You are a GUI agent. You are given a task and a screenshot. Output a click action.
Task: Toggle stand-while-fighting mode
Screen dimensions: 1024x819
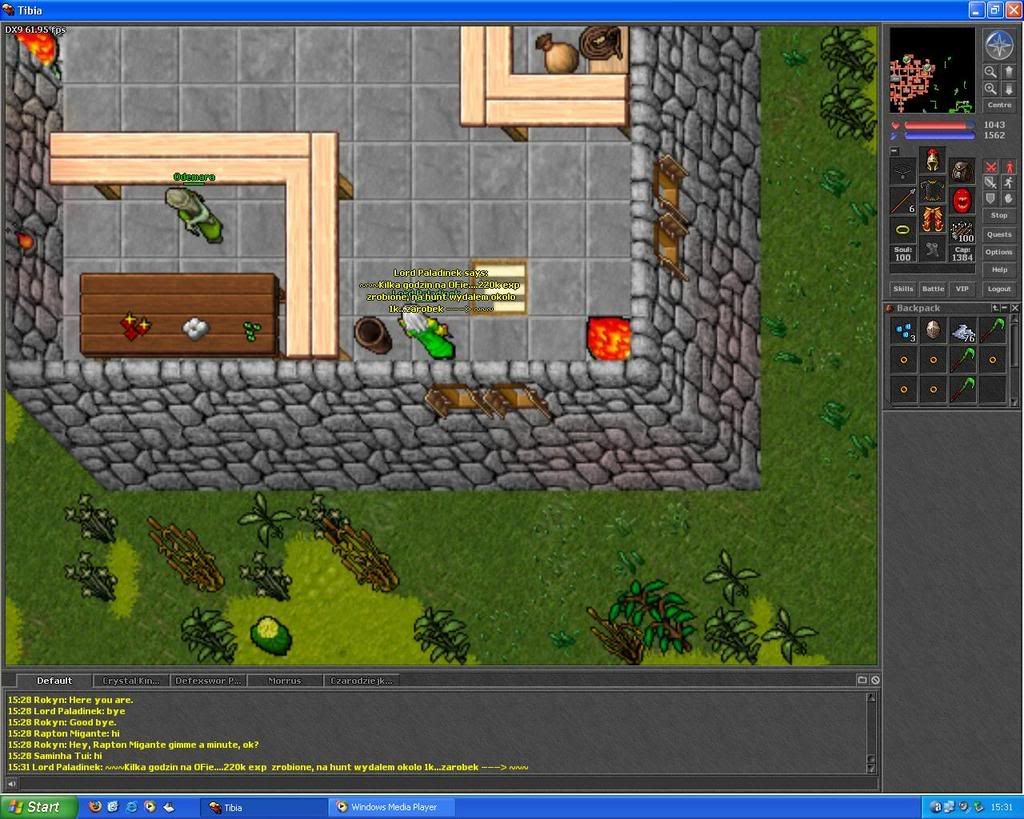point(1008,167)
